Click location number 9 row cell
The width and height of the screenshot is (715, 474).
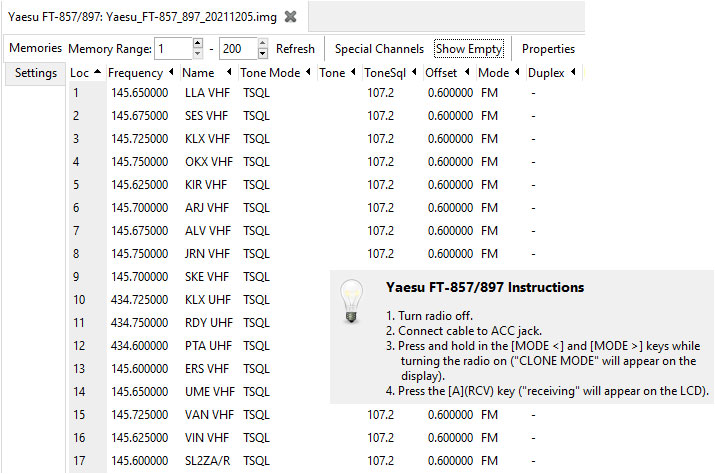click(76, 276)
